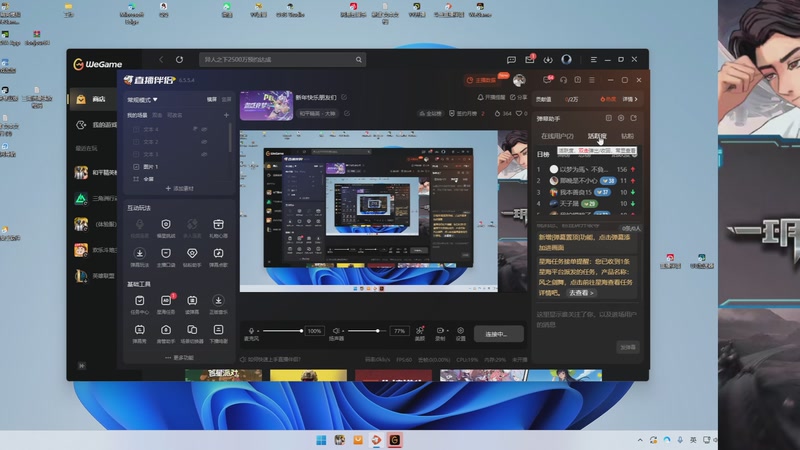Click the 分享 share button
The image size is (800, 450).
[x=518, y=97]
